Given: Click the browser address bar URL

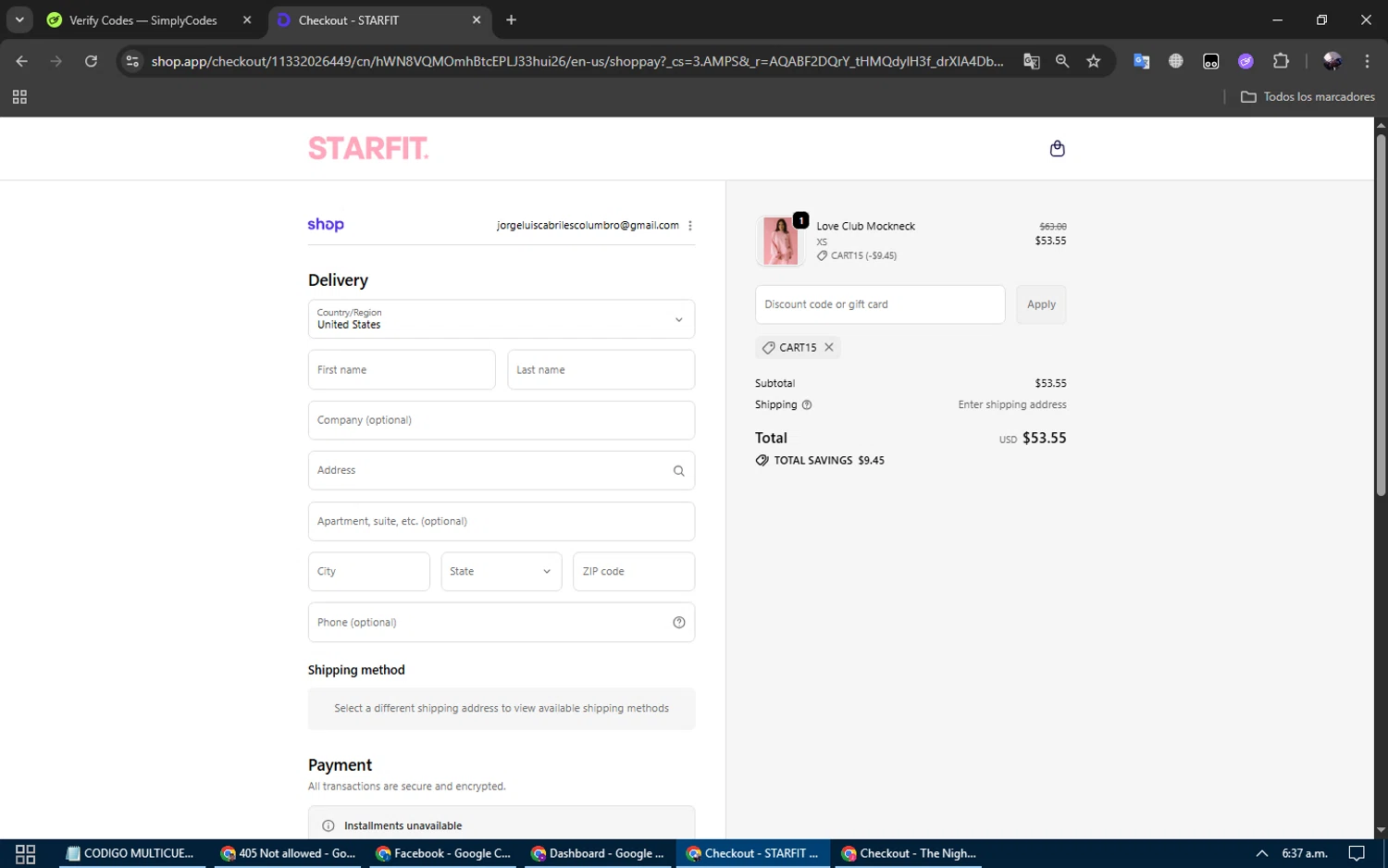Looking at the screenshot, I should tap(577, 61).
